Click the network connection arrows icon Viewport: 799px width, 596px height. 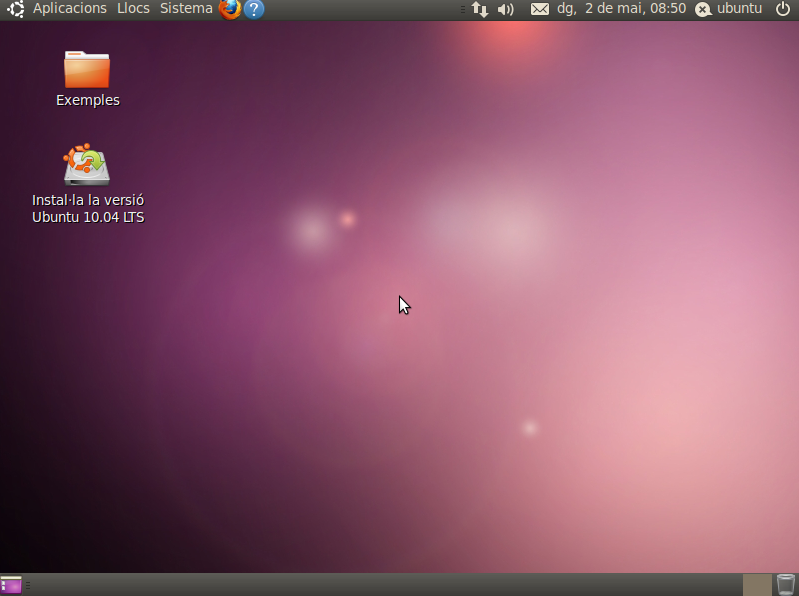480,9
